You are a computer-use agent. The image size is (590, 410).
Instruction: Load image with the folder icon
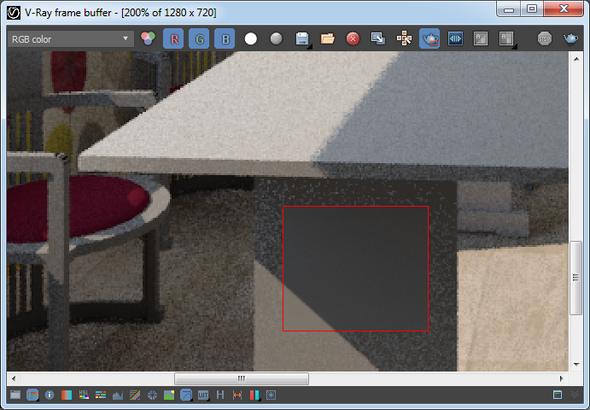tap(327, 39)
